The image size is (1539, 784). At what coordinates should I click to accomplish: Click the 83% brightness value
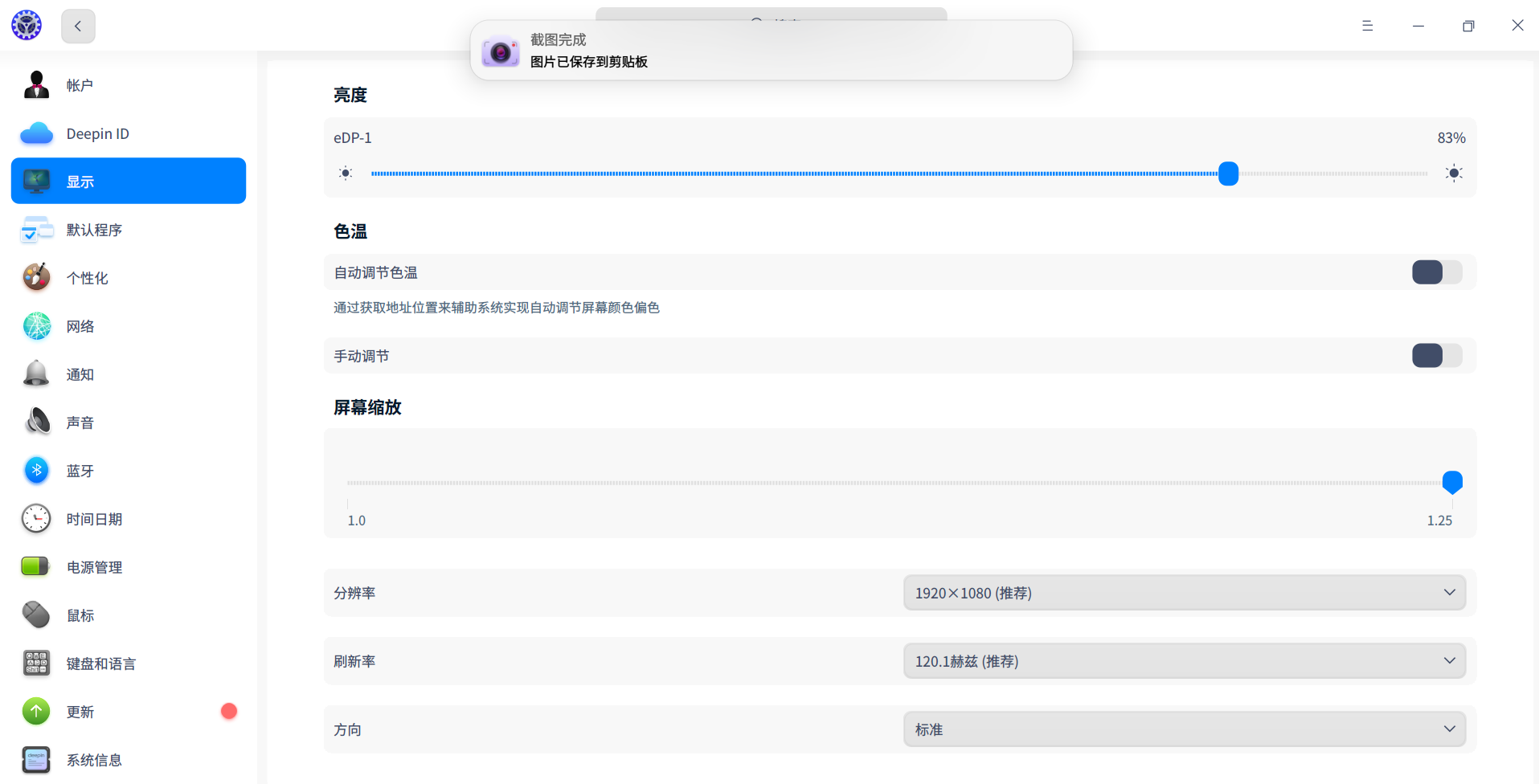1451,138
